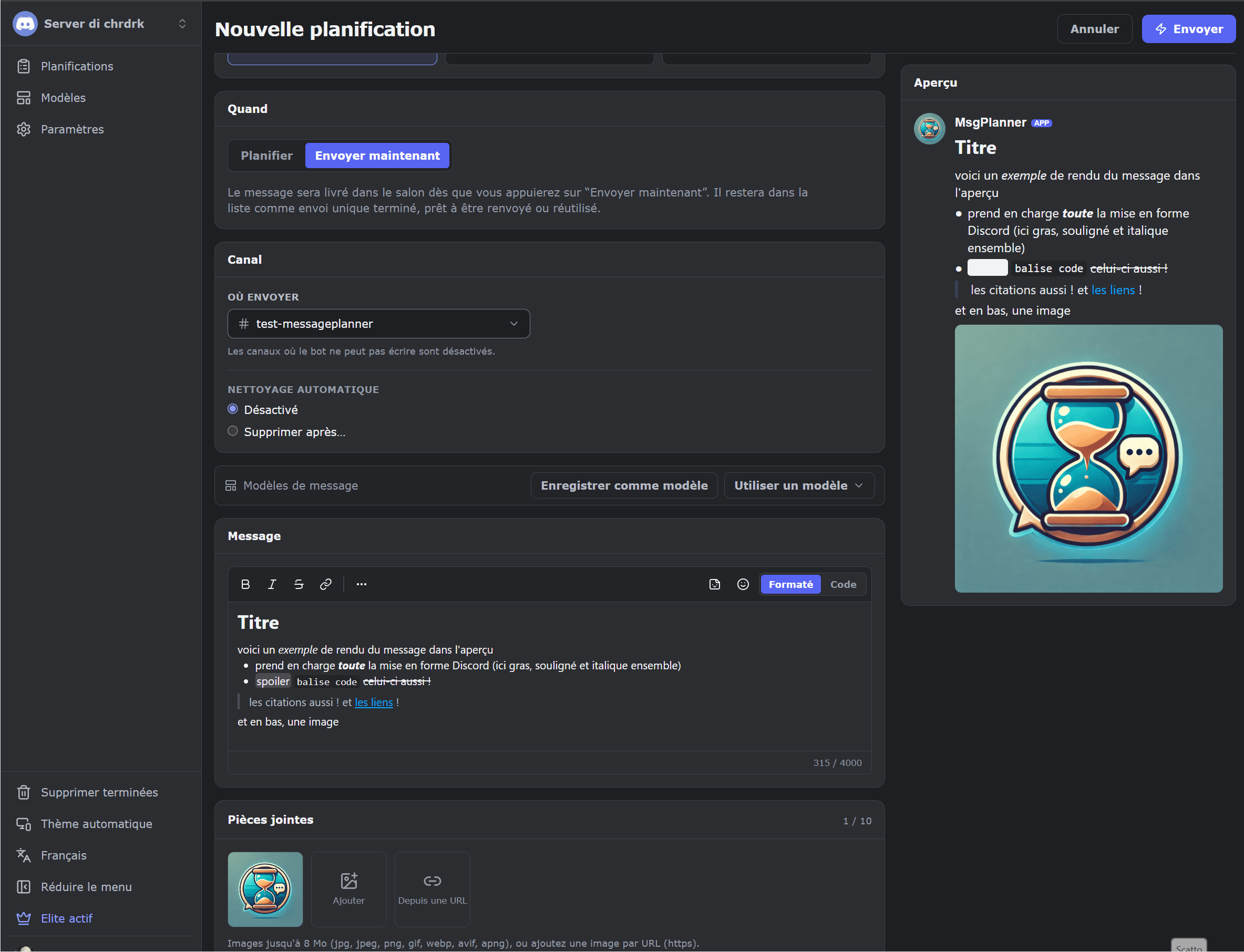Change language via Français entry
This screenshot has width=1244, height=952.
[101, 856]
